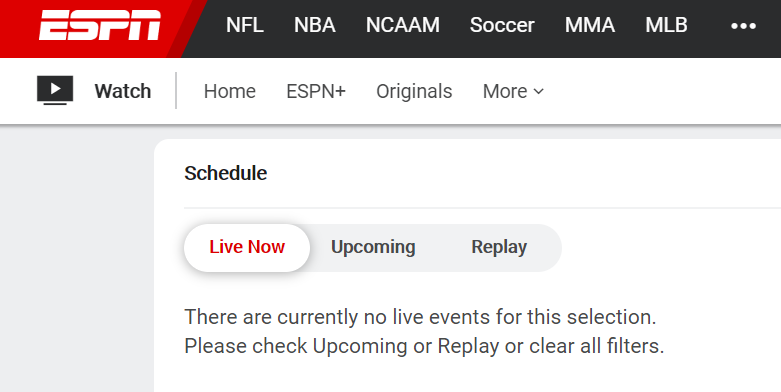This screenshot has height=392, width=781.
Task: Switch schedule to Replay
Action: click(499, 248)
